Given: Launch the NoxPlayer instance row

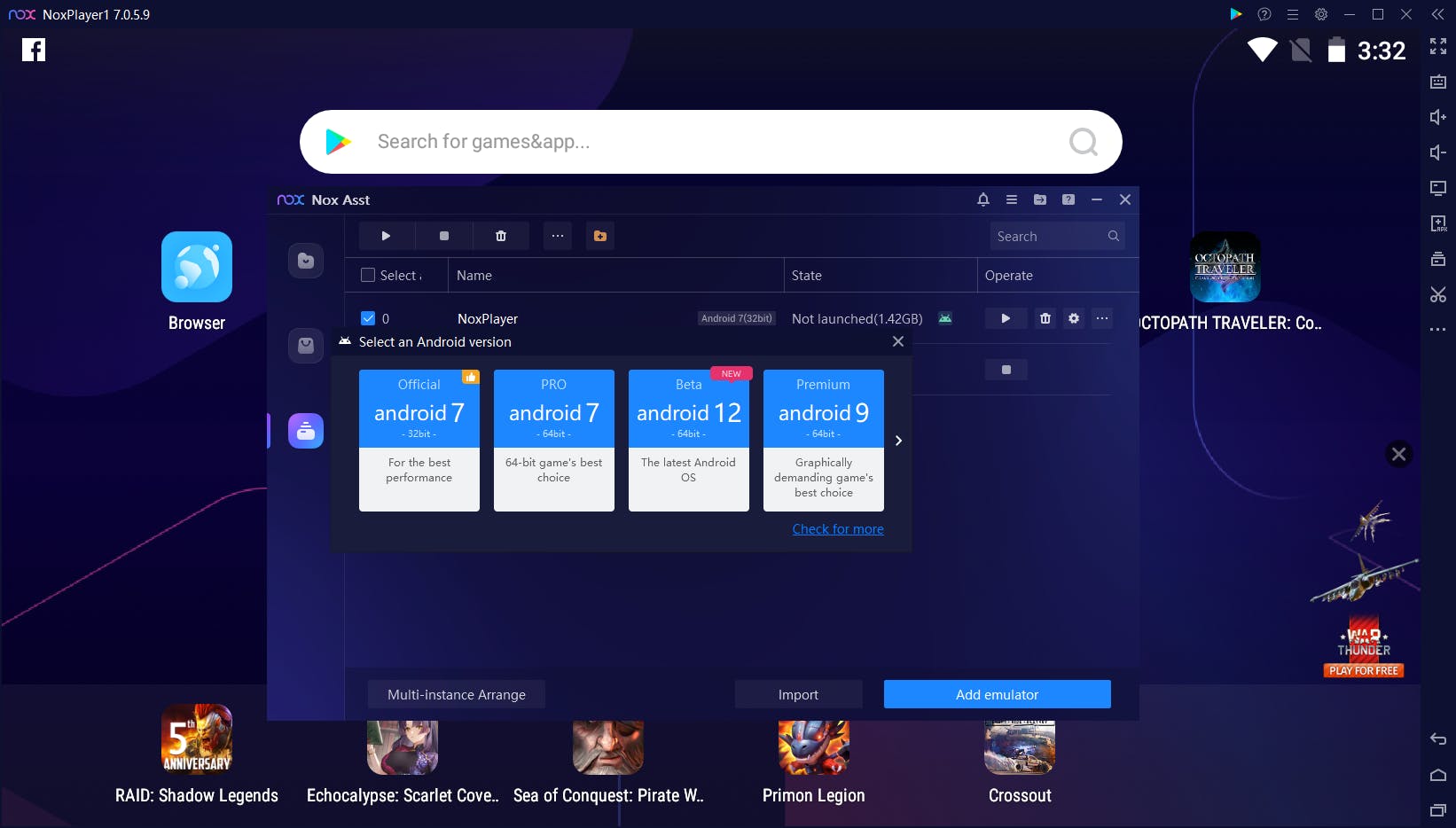Looking at the screenshot, I should 1006,318.
